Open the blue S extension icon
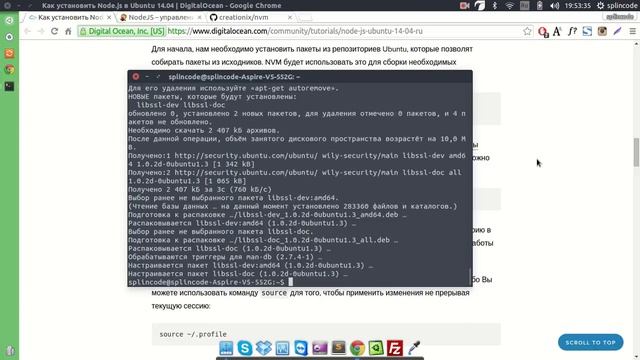This screenshot has height=360, width=640. pos(587,31)
